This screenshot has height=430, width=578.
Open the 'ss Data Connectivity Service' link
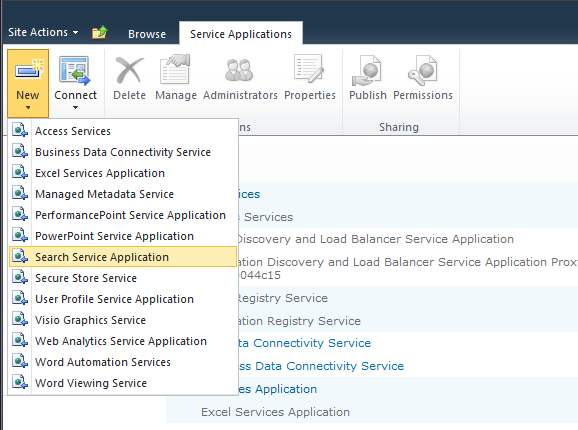[x=321, y=366]
